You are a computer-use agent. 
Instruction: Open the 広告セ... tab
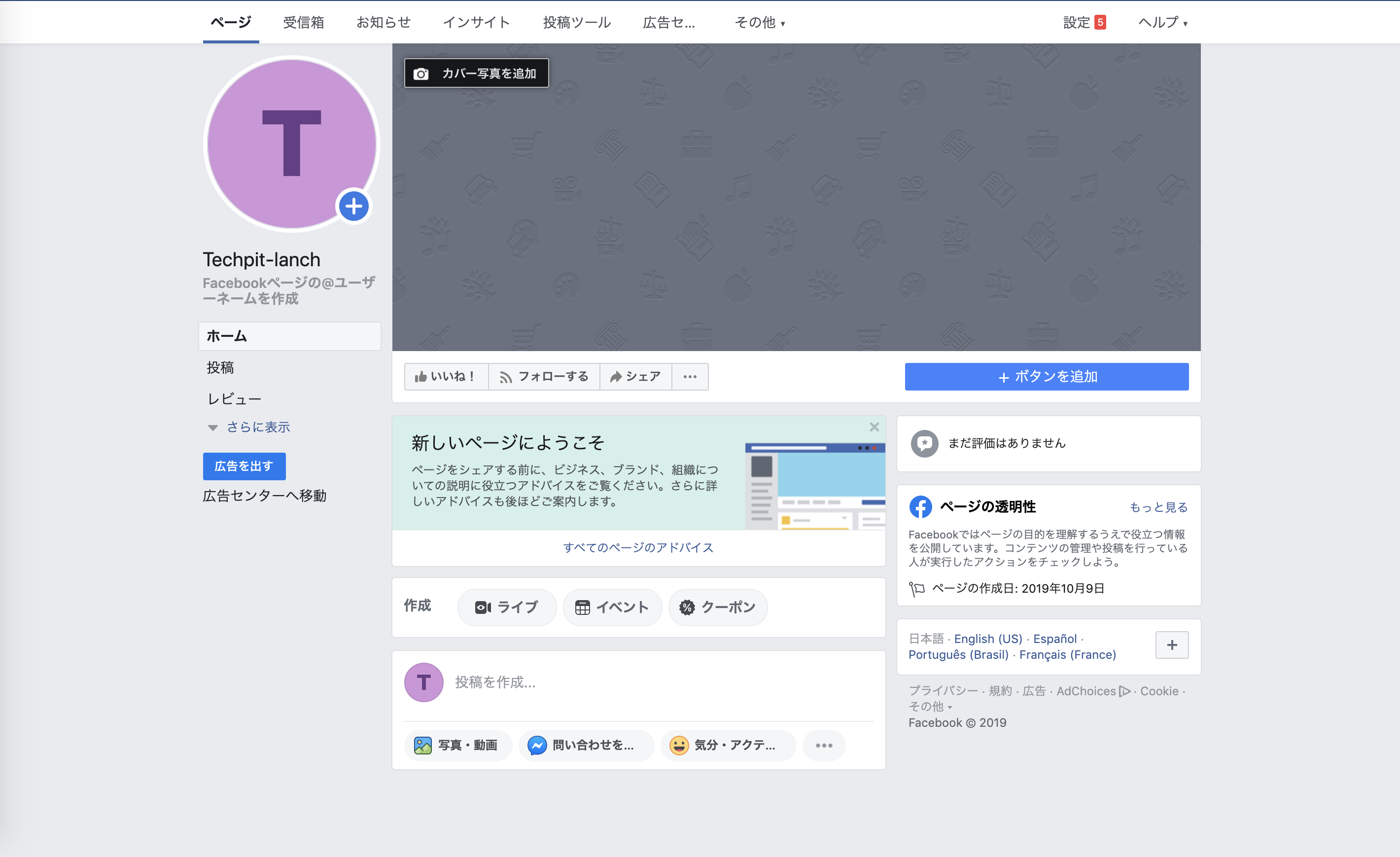point(669,22)
